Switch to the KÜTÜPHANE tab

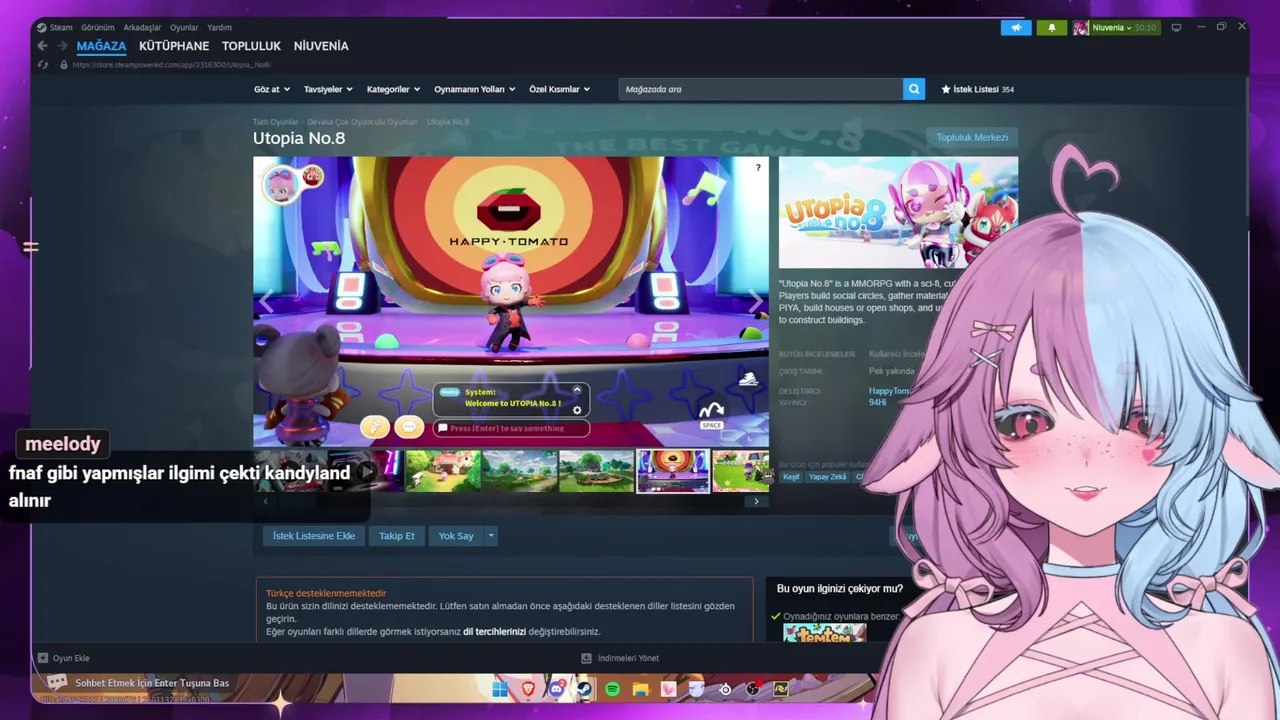click(174, 46)
